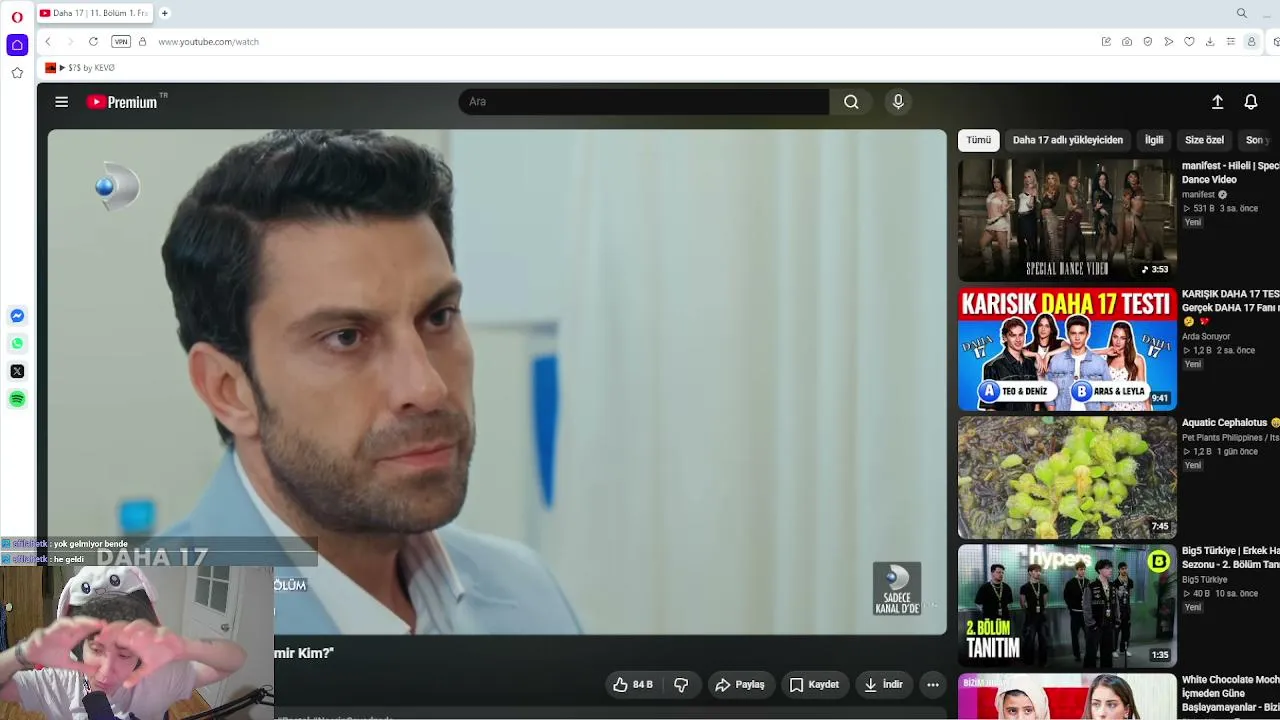The height and width of the screenshot is (720, 1280).
Task: Add page to bookmarks with heart icon
Action: [1189, 42]
